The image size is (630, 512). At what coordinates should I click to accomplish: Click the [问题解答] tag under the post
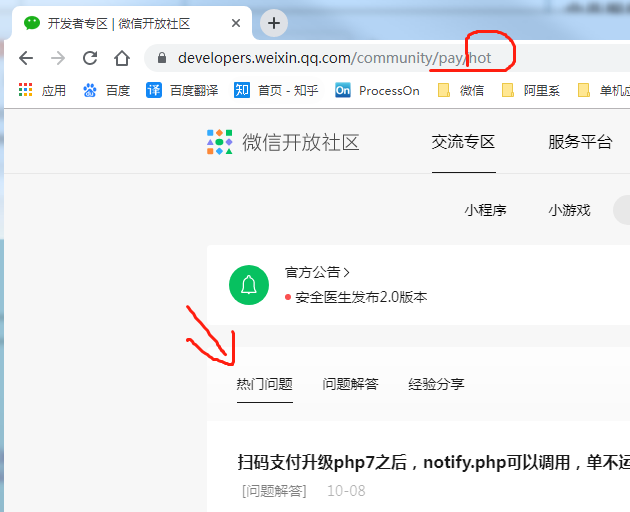click(274, 491)
